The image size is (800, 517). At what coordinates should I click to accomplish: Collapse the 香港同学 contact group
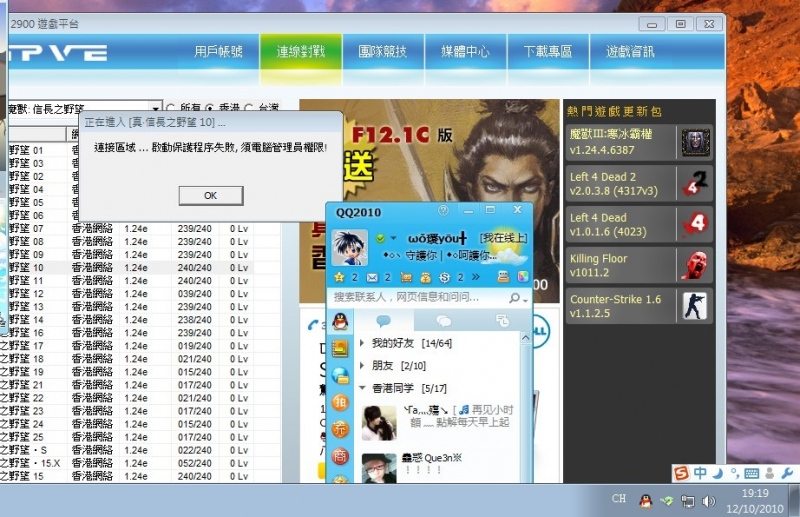[x=362, y=388]
